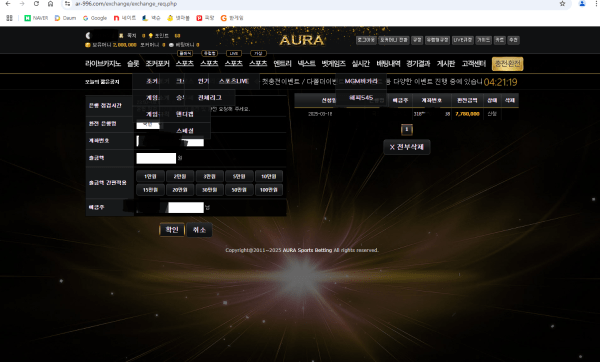The height and width of the screenshot is (362, 600).
Task: Open 슬롯 menu item
Action: pos(133,64)
